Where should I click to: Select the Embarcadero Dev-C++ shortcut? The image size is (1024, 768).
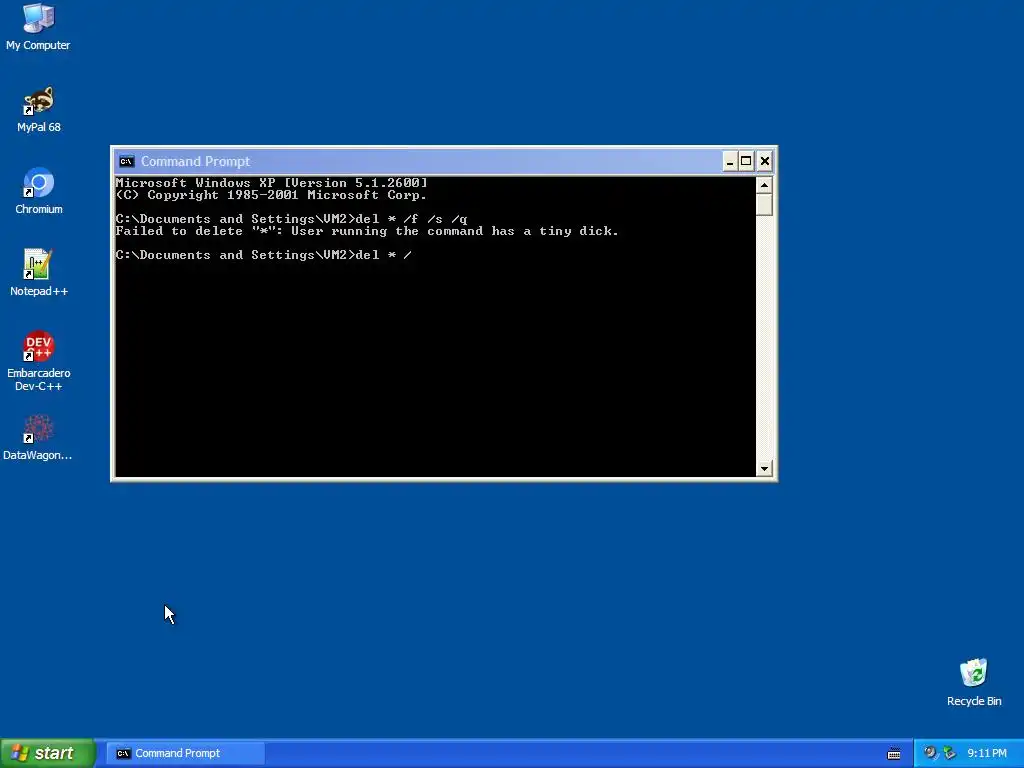tap(39, 361)
